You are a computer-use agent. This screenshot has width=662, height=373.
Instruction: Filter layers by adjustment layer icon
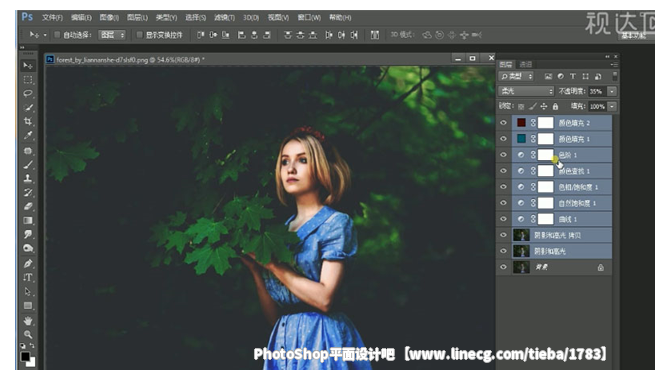click(560, 76)
